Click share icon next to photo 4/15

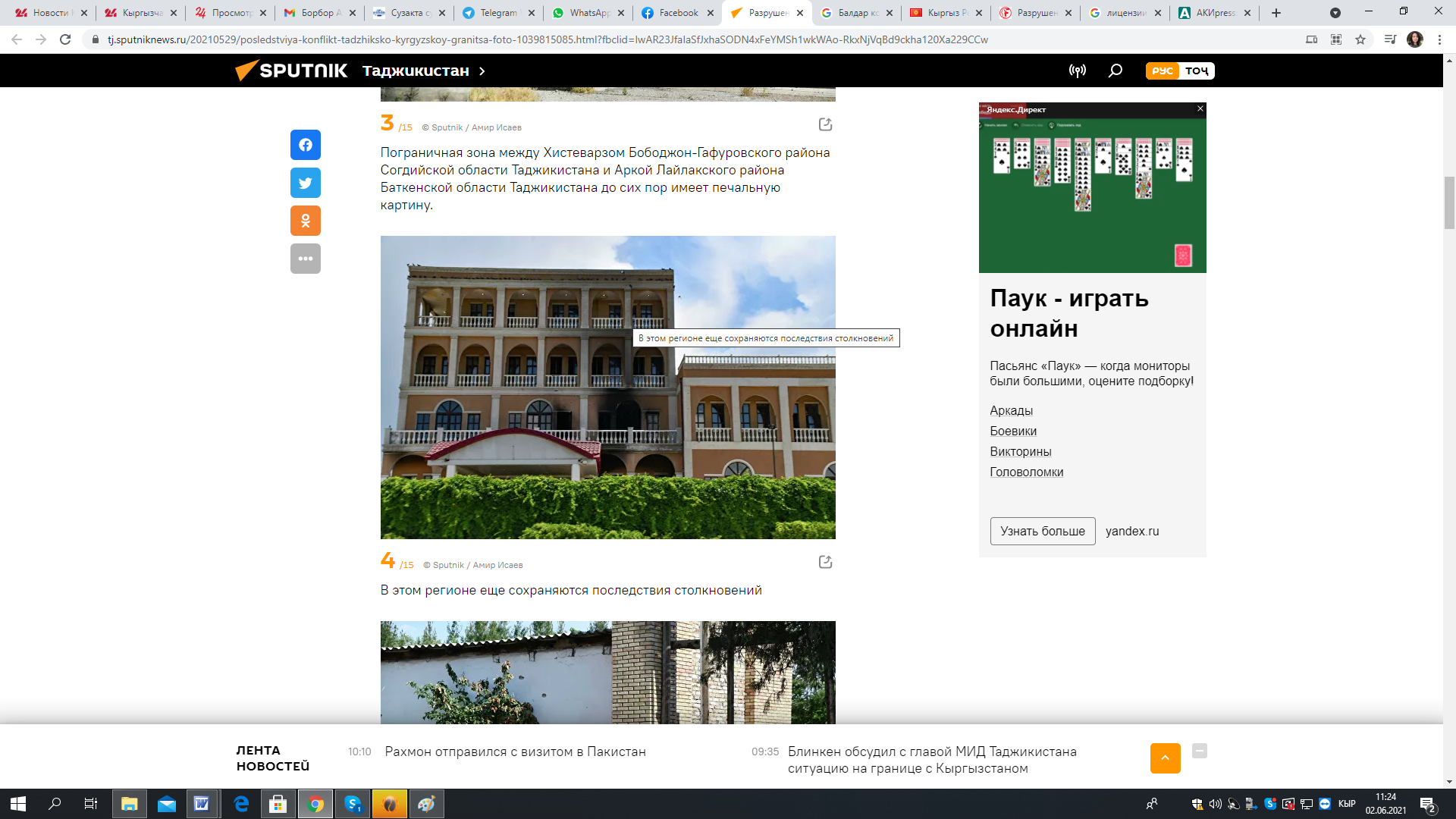(825, 562)
